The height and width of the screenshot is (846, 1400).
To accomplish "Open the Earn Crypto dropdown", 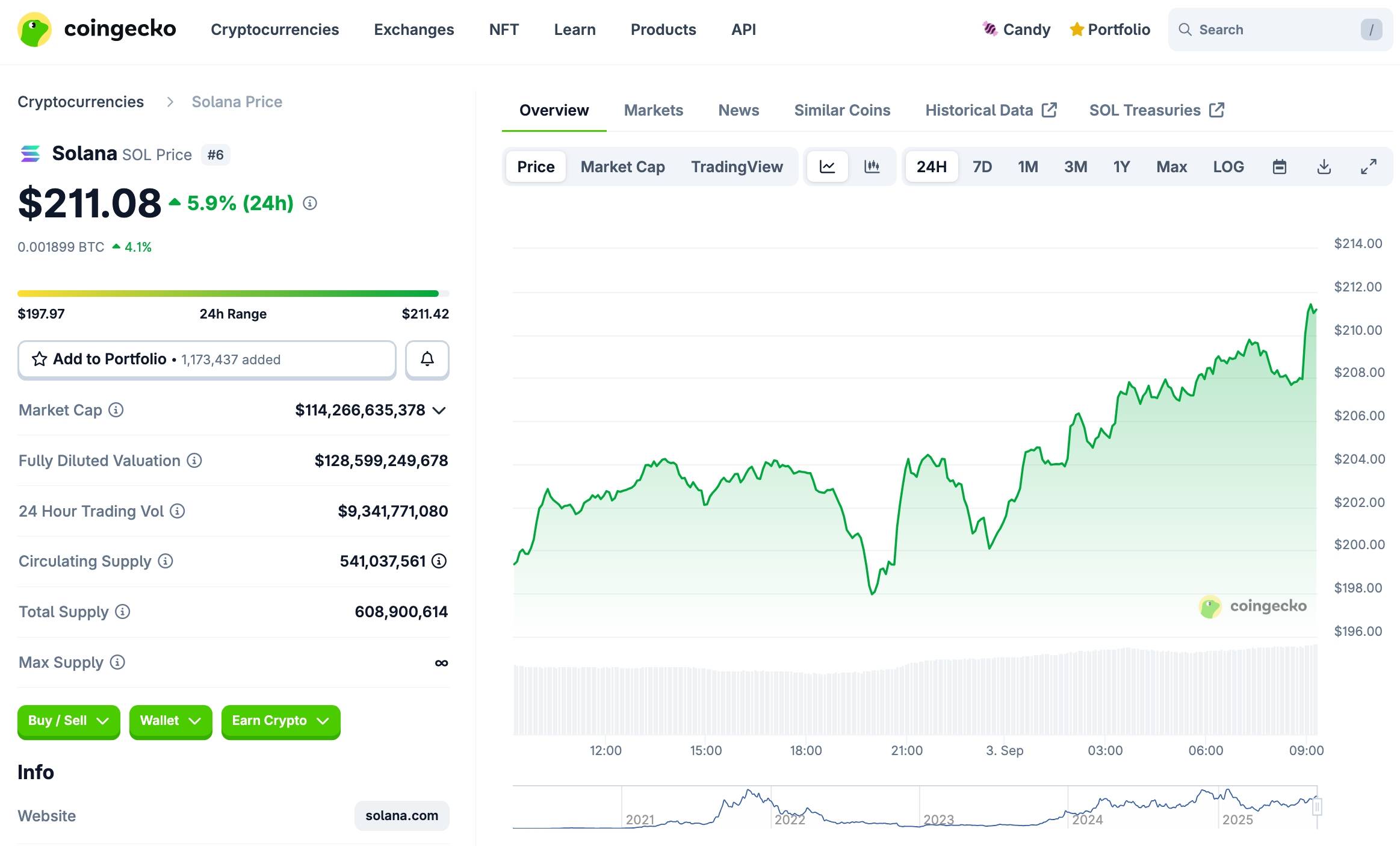I will point(281,721).
